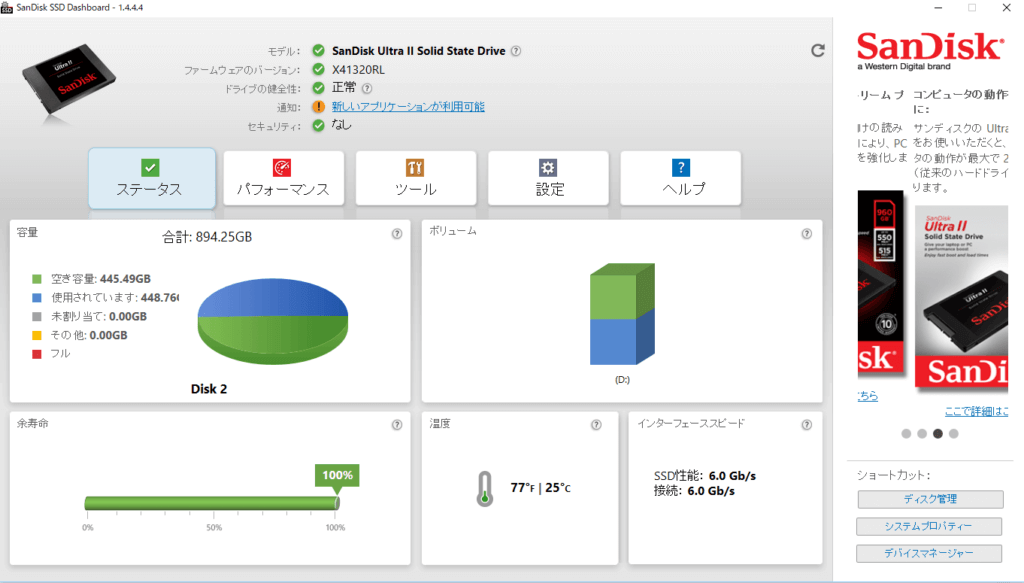Click the green check beside drive health
This screenshot has height=583, width=1024.
pos(318,87)
